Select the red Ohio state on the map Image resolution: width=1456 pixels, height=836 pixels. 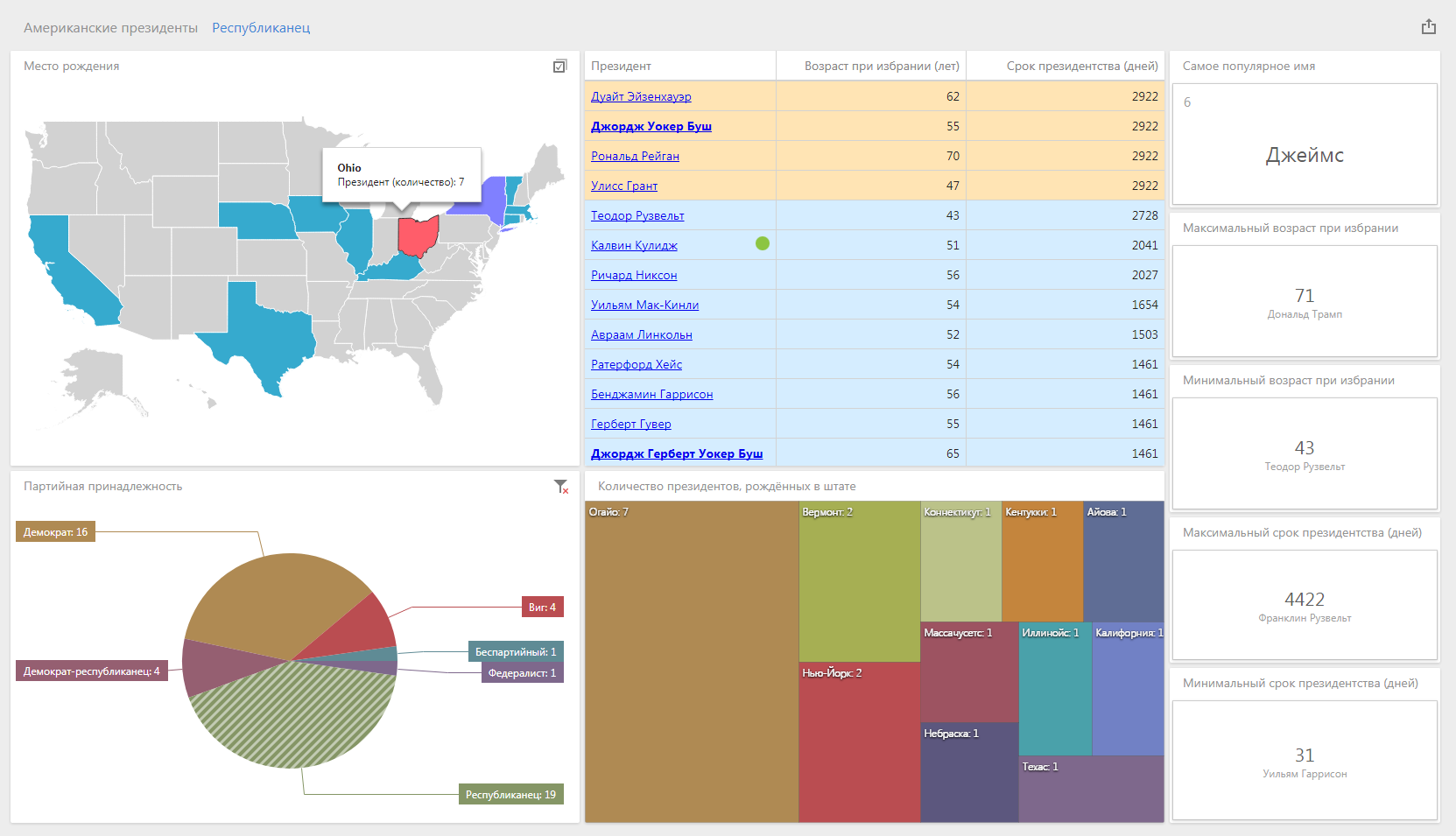click(x=418, y=235)
